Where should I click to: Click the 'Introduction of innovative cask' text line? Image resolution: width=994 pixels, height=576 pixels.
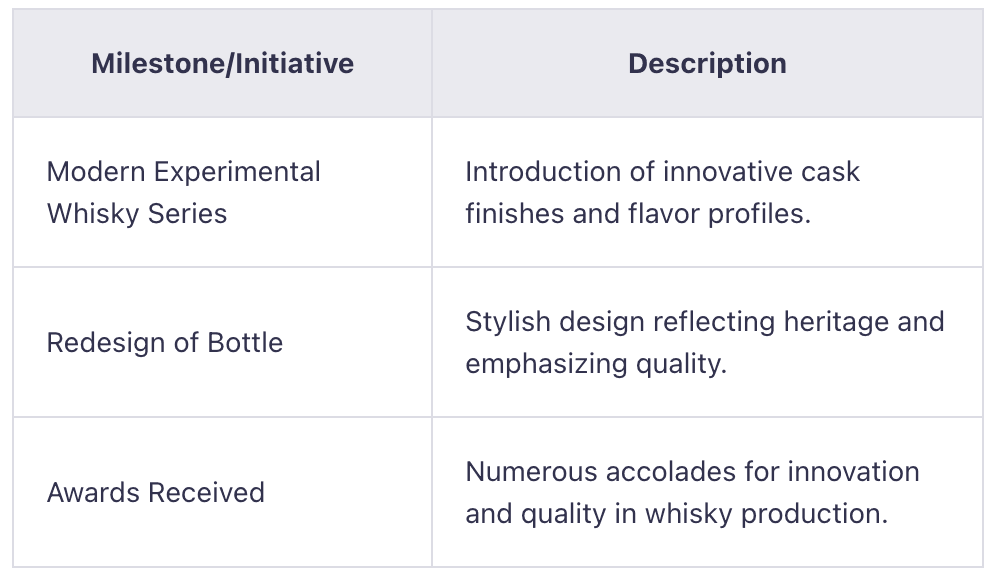pos(662,171)
